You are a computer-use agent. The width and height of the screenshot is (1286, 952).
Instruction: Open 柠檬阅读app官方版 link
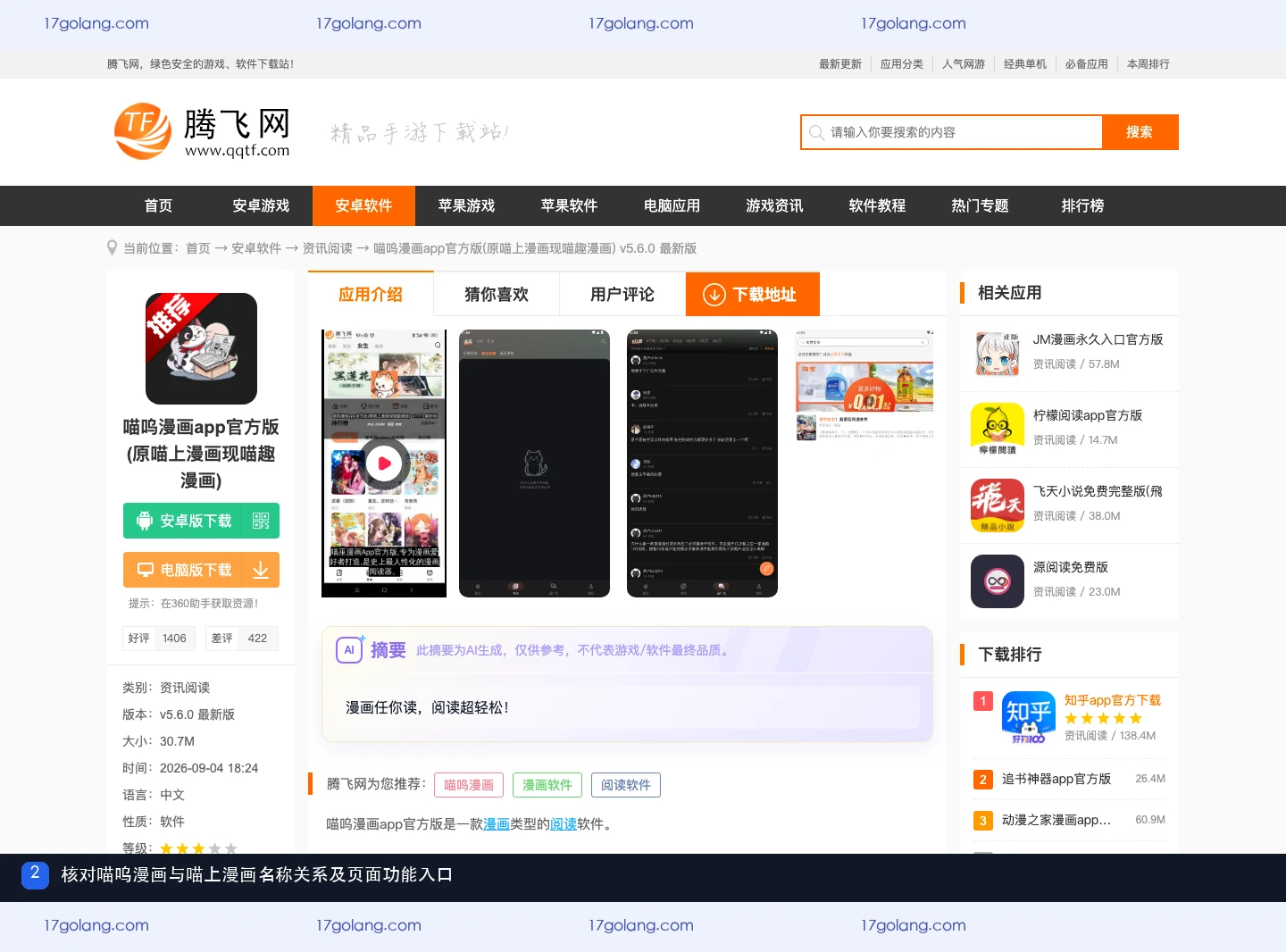(1088, 415)
